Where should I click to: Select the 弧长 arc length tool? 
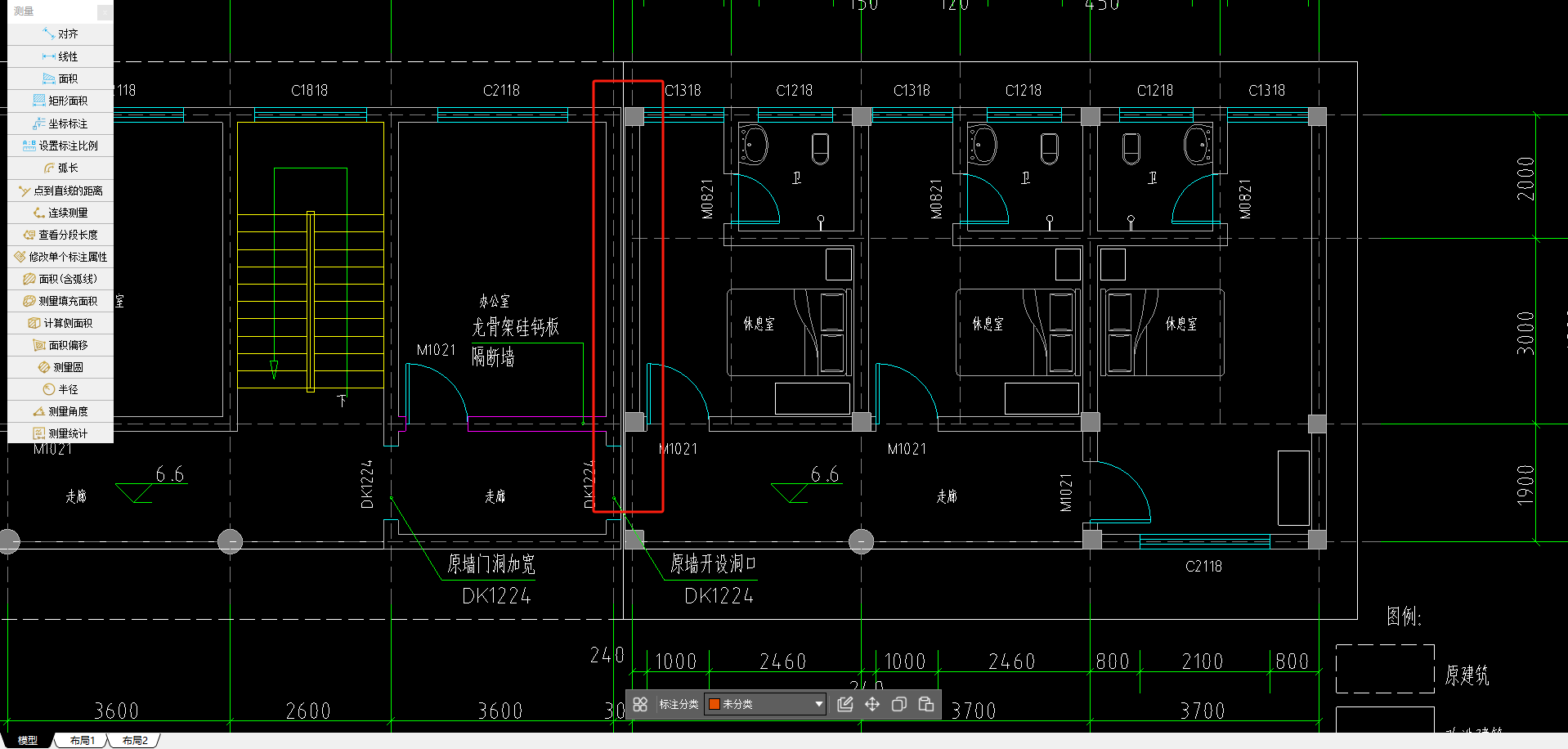point(60,168)
